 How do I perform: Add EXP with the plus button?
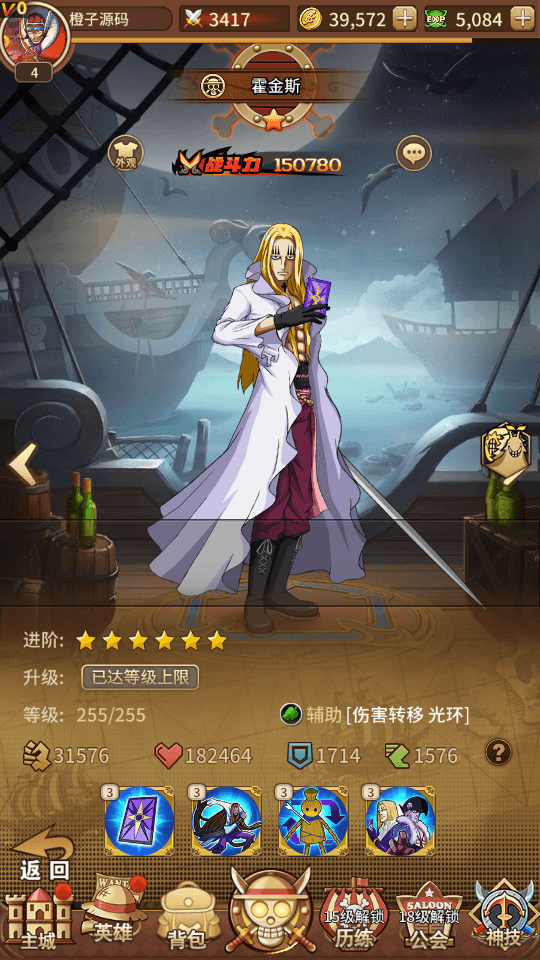pos(522,19)
